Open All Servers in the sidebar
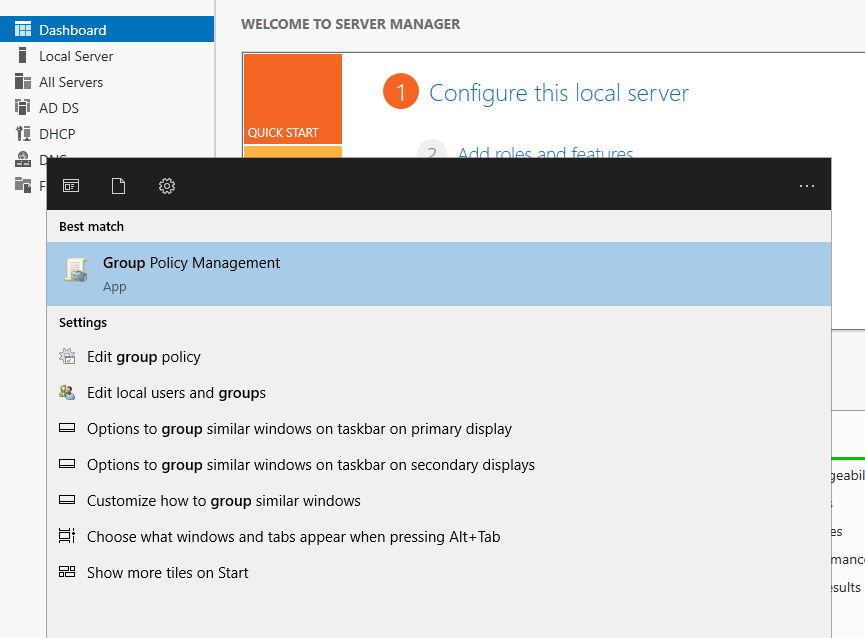Image resolution: width=865 pixels, height=638 pixels. click(71, 82)
